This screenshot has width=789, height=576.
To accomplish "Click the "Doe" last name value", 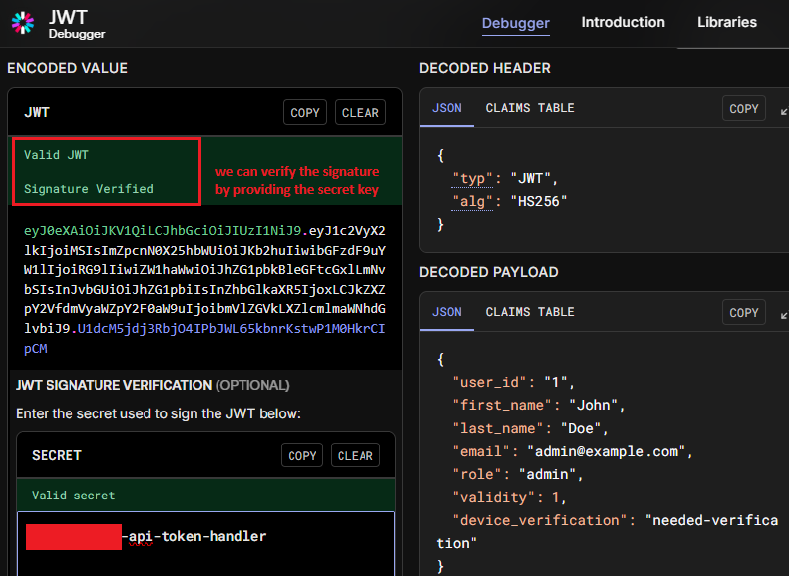I will [581, 429].
